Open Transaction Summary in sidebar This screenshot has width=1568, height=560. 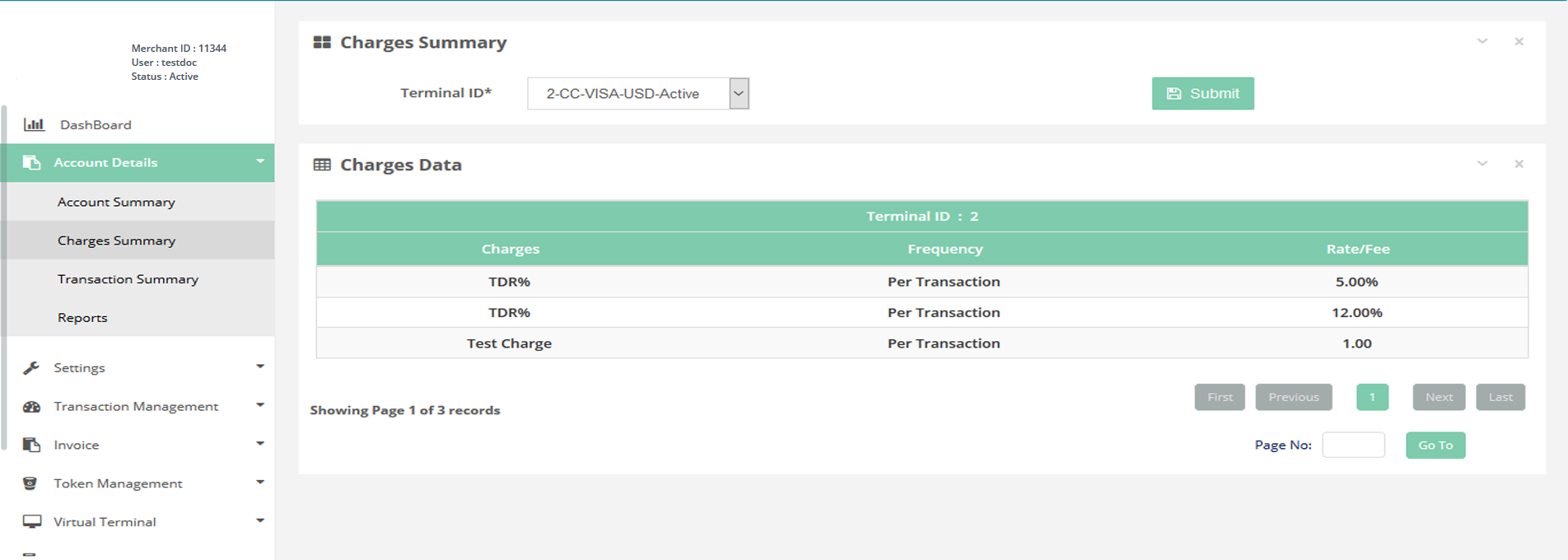pos(128,279)
